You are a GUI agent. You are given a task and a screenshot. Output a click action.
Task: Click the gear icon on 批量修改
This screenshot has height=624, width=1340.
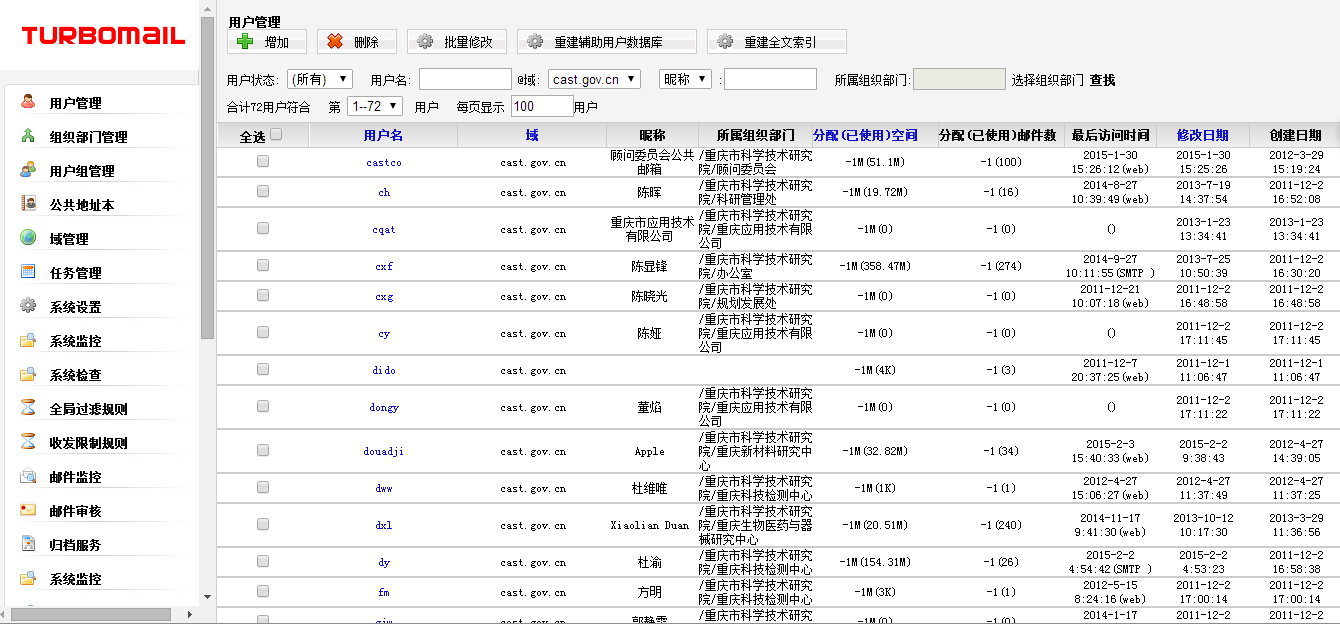[425, 42]
